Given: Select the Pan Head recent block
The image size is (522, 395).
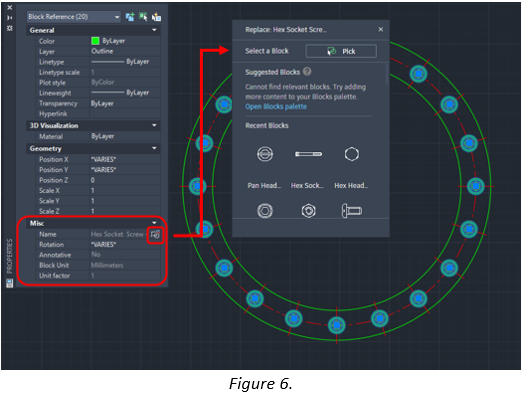Looking at the screenshot, I should (x=265, y=165).
